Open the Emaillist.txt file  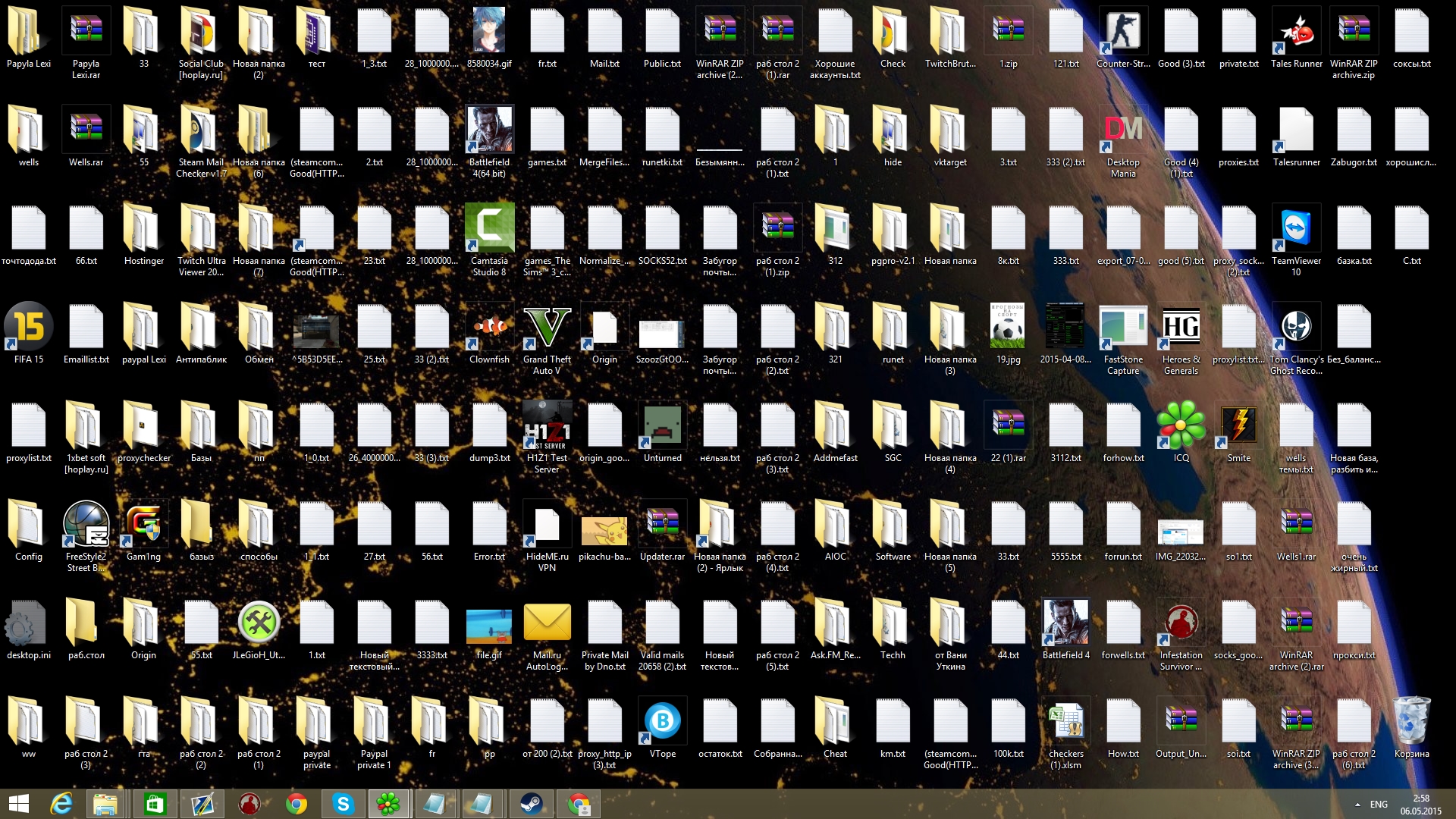pyautogui.click(x=86, y=327)
